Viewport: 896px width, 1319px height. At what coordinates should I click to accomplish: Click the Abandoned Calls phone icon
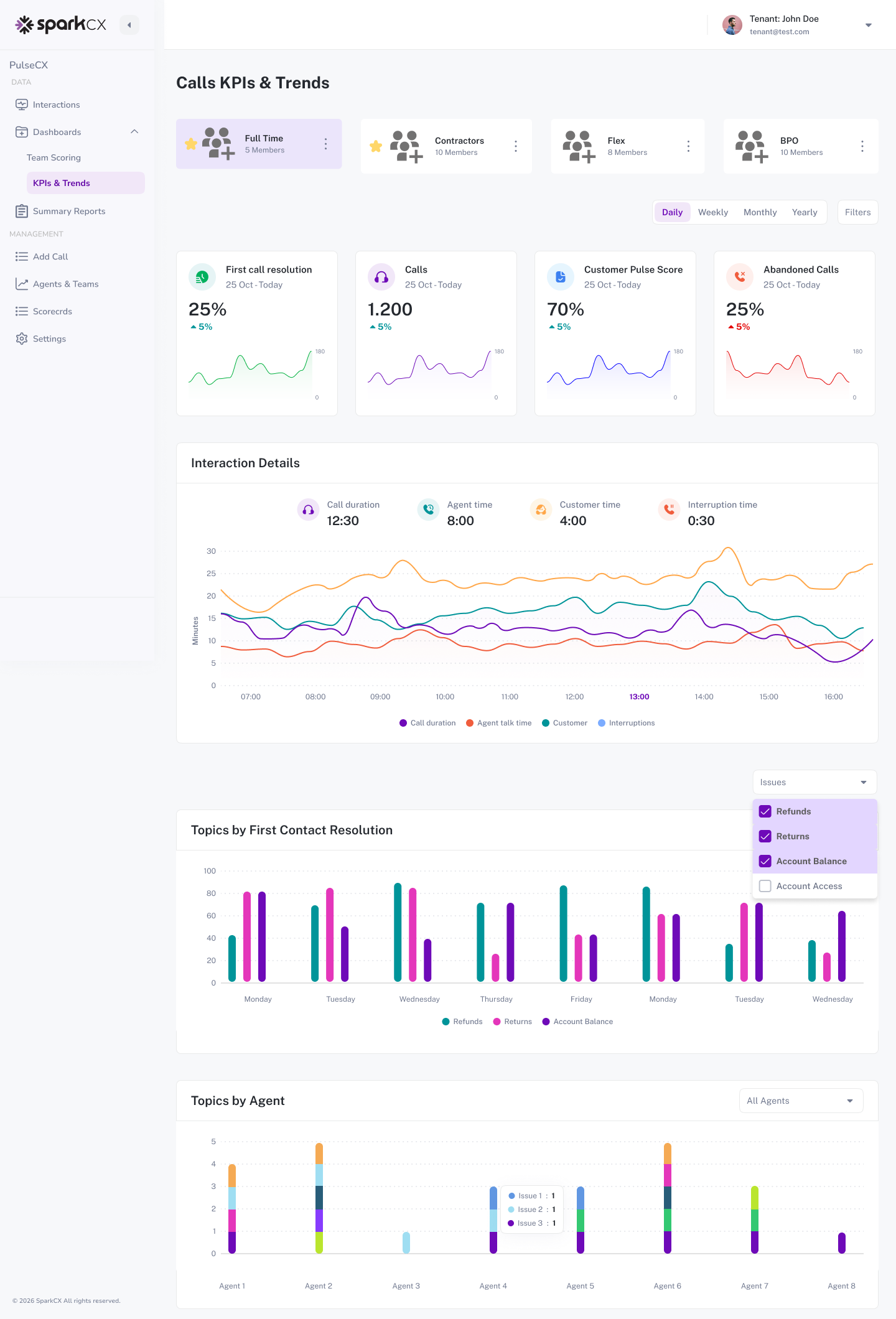(x=740, y=277)
